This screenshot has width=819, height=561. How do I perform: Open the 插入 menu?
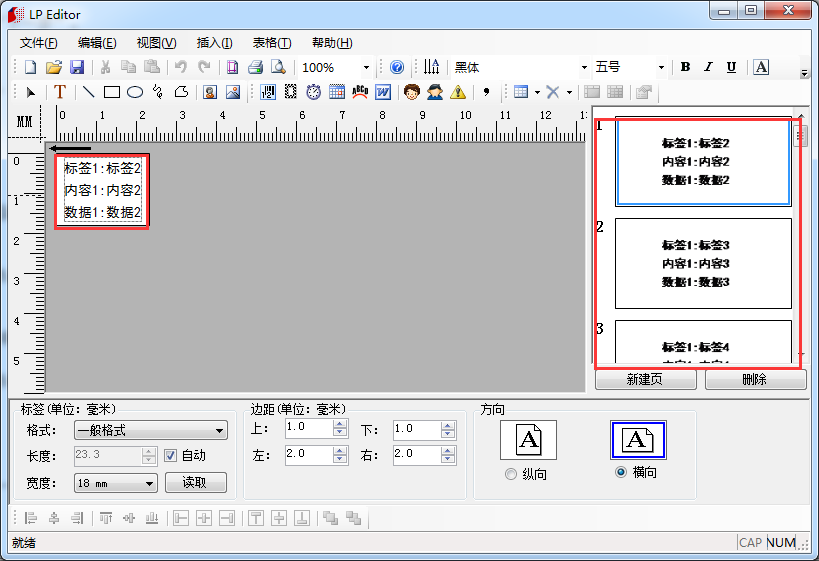coord(214,42)
